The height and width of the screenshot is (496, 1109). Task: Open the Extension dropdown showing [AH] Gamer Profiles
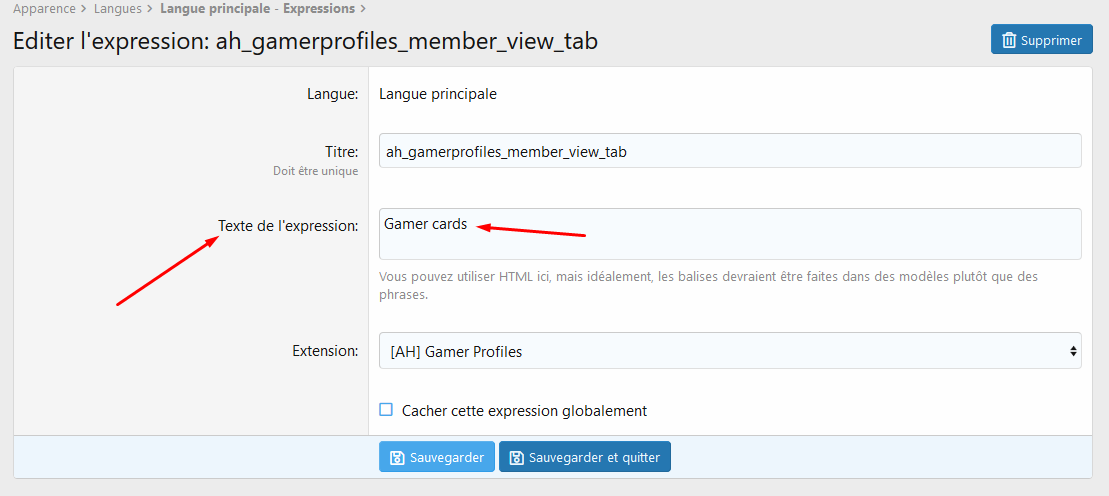pyautogui.click(x=730, y=351)
